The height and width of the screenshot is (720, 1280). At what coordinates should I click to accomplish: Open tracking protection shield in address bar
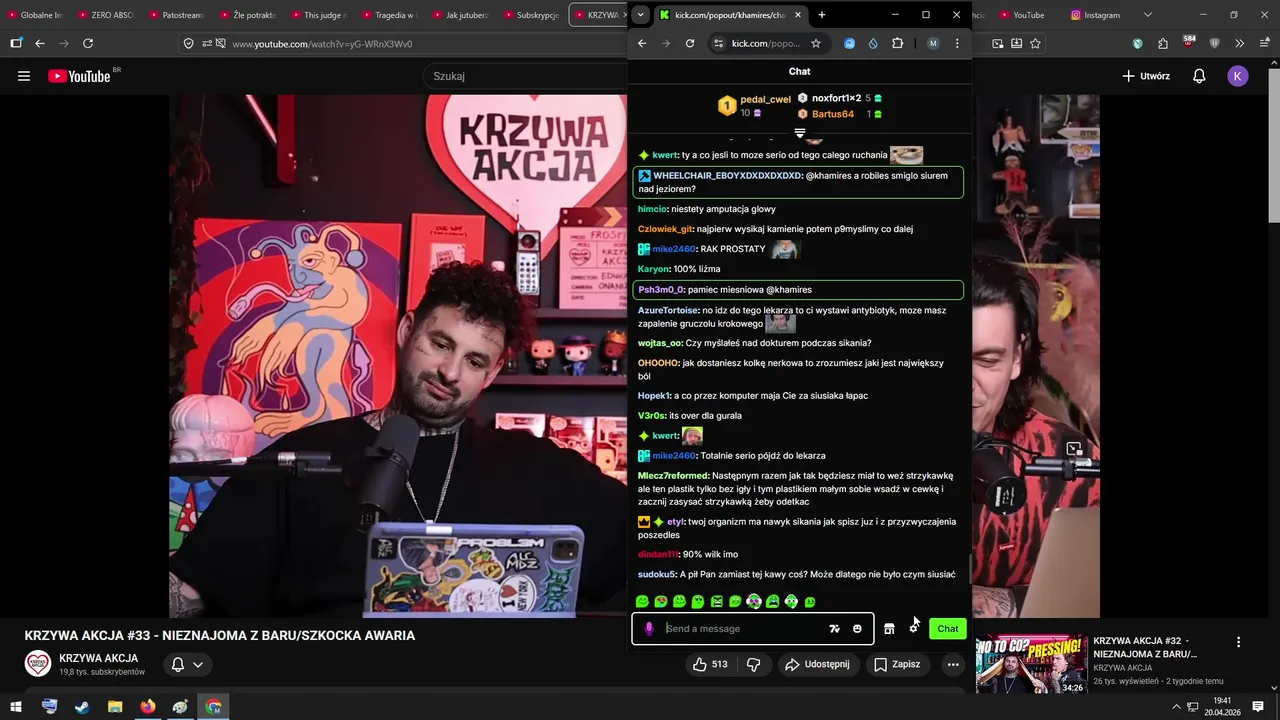tap(189, 44)
